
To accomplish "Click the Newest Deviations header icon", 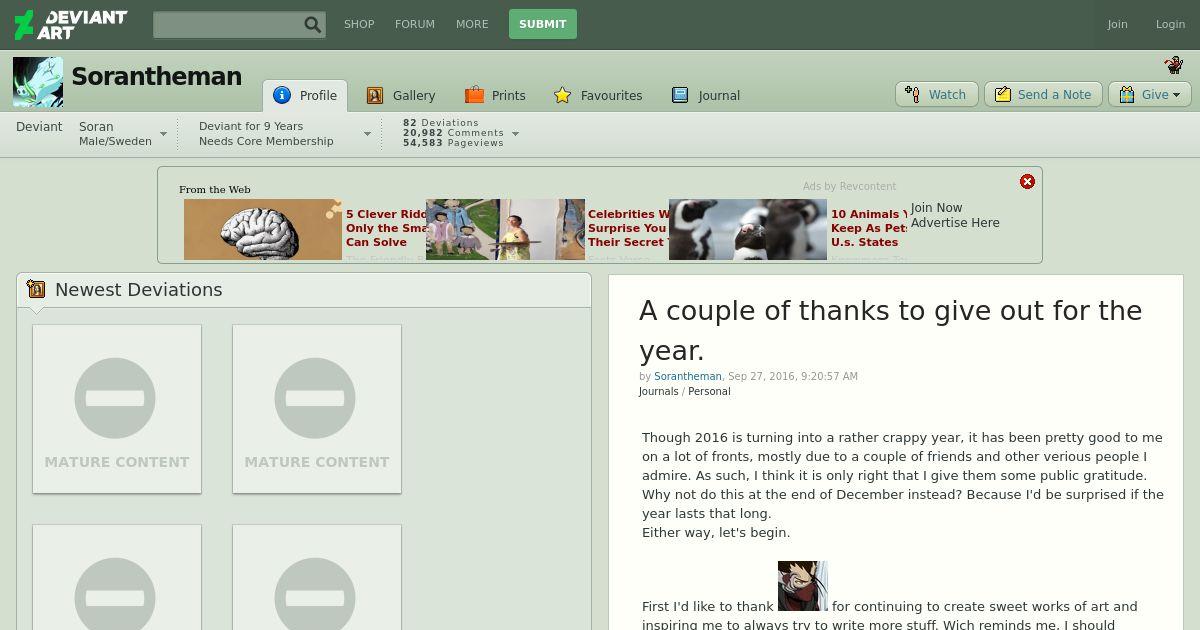I will click(x=37, y=289).
